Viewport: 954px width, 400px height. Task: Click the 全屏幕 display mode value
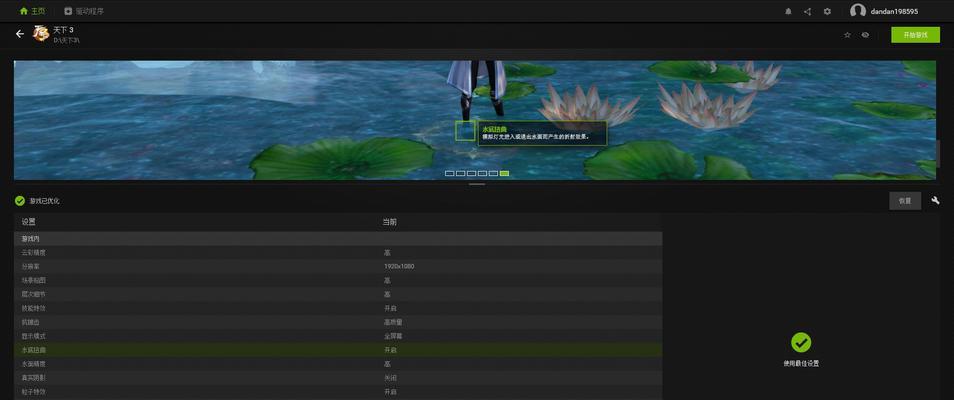[x=393, y=336]
